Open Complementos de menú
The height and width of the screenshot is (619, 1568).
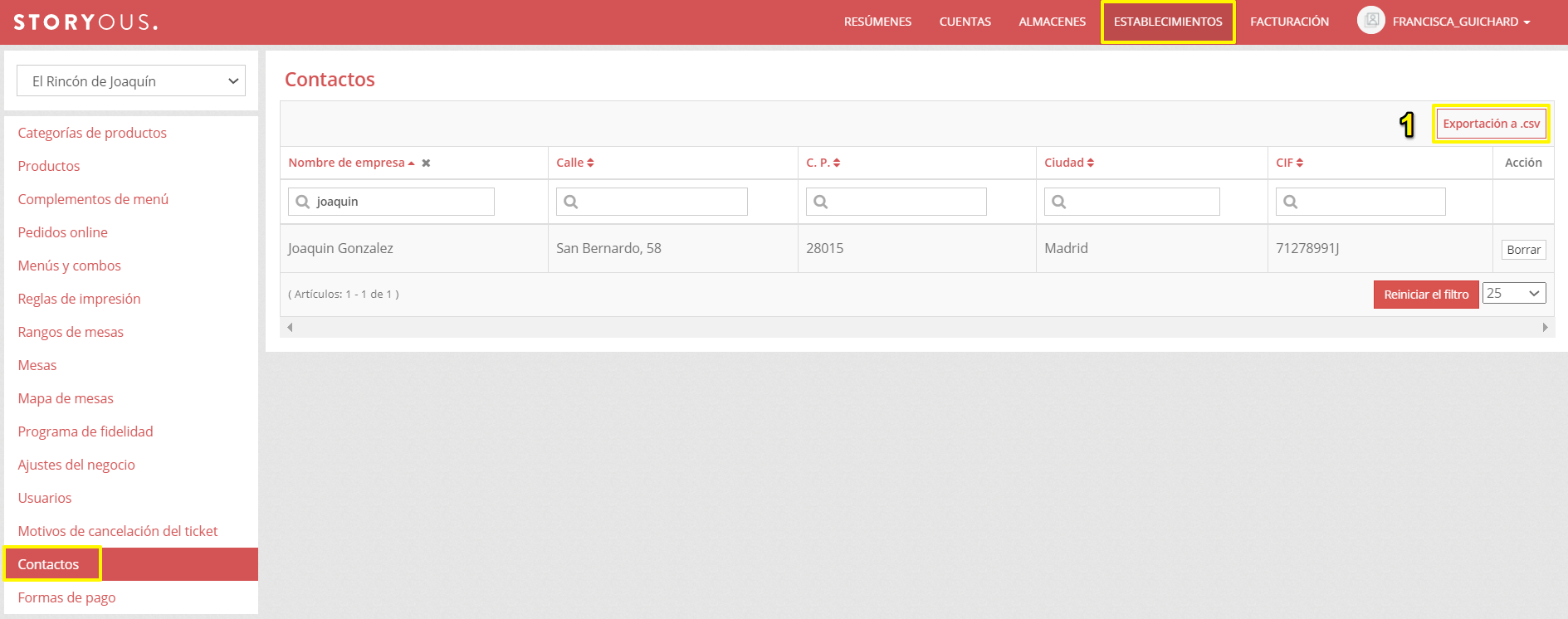93,199
